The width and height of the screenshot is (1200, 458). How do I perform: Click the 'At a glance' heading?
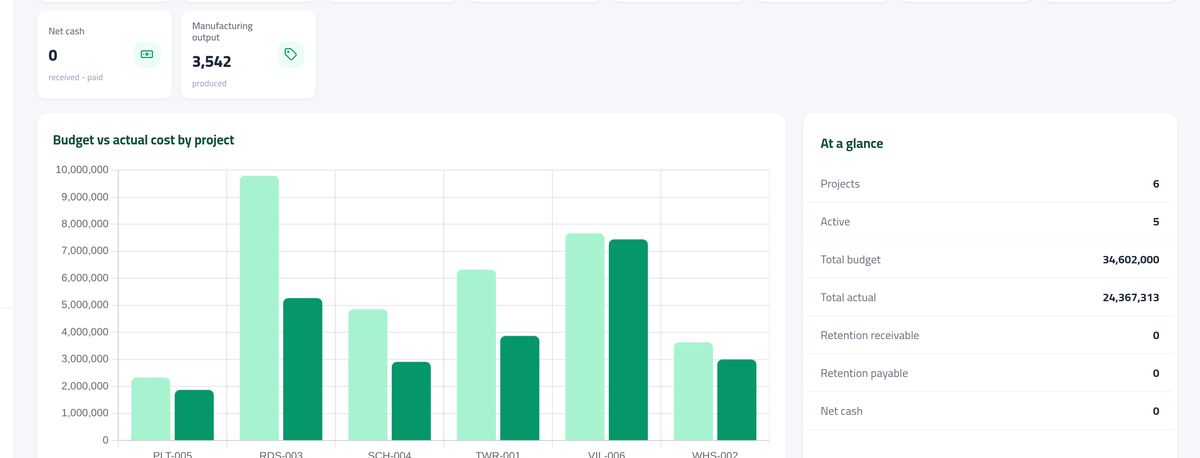pos(852,143)
